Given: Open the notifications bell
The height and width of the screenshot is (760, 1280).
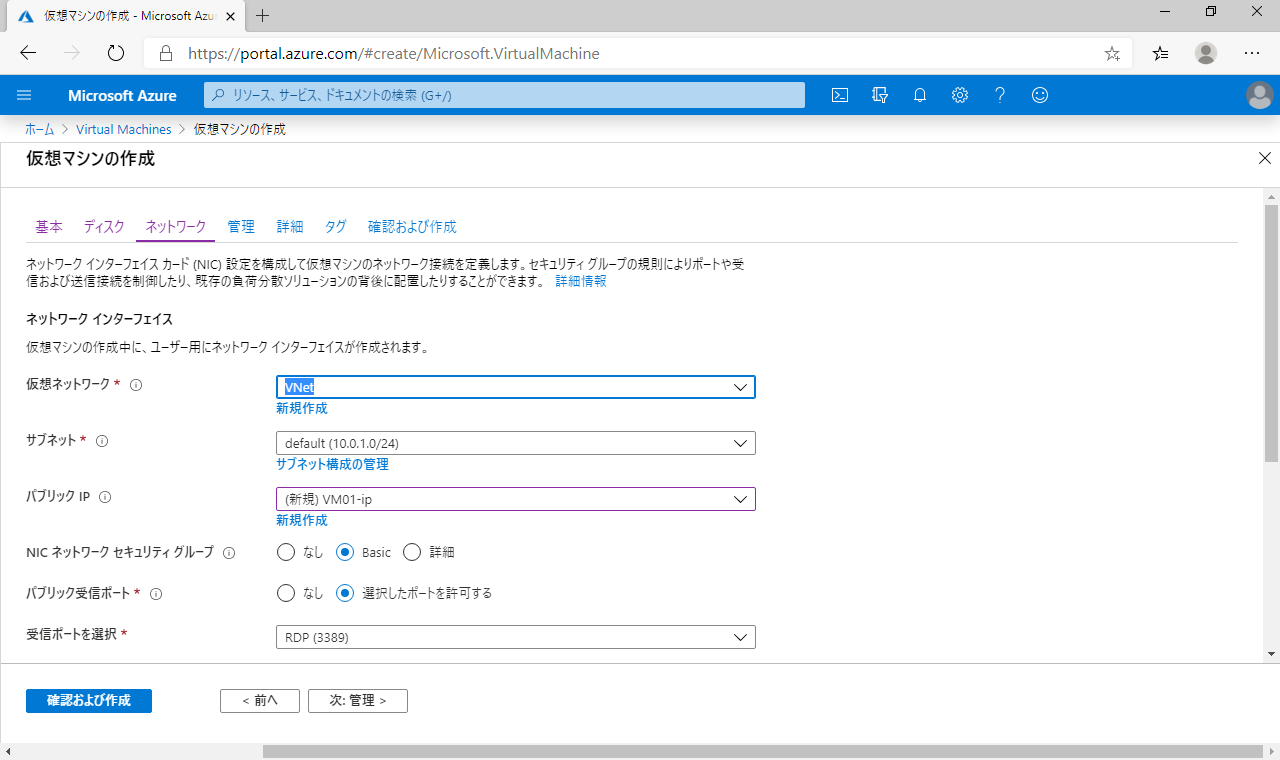Looking at the screenshot, I should 920,95.
